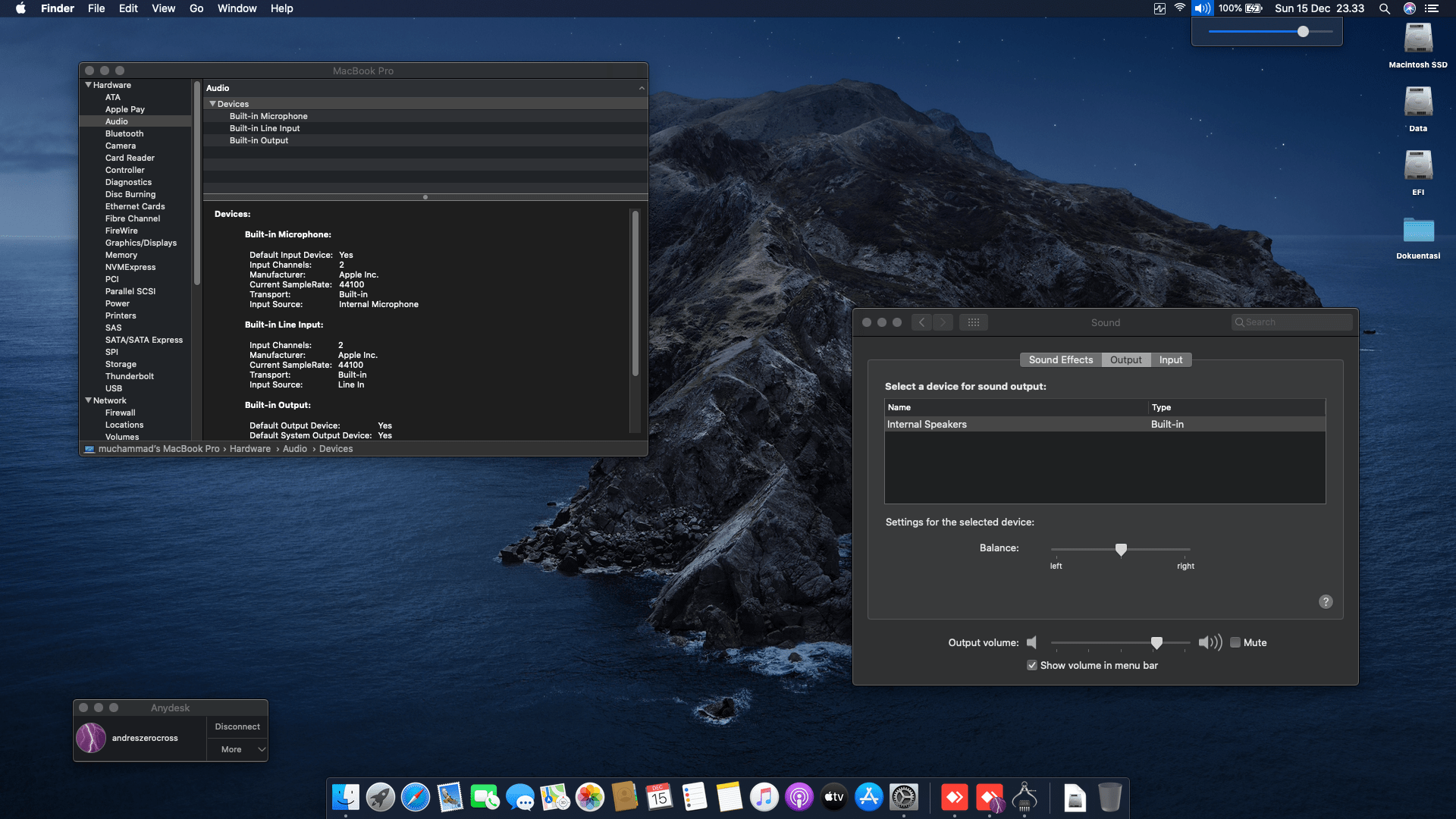Select Internal Speakers output device row

pos(1105,425)
